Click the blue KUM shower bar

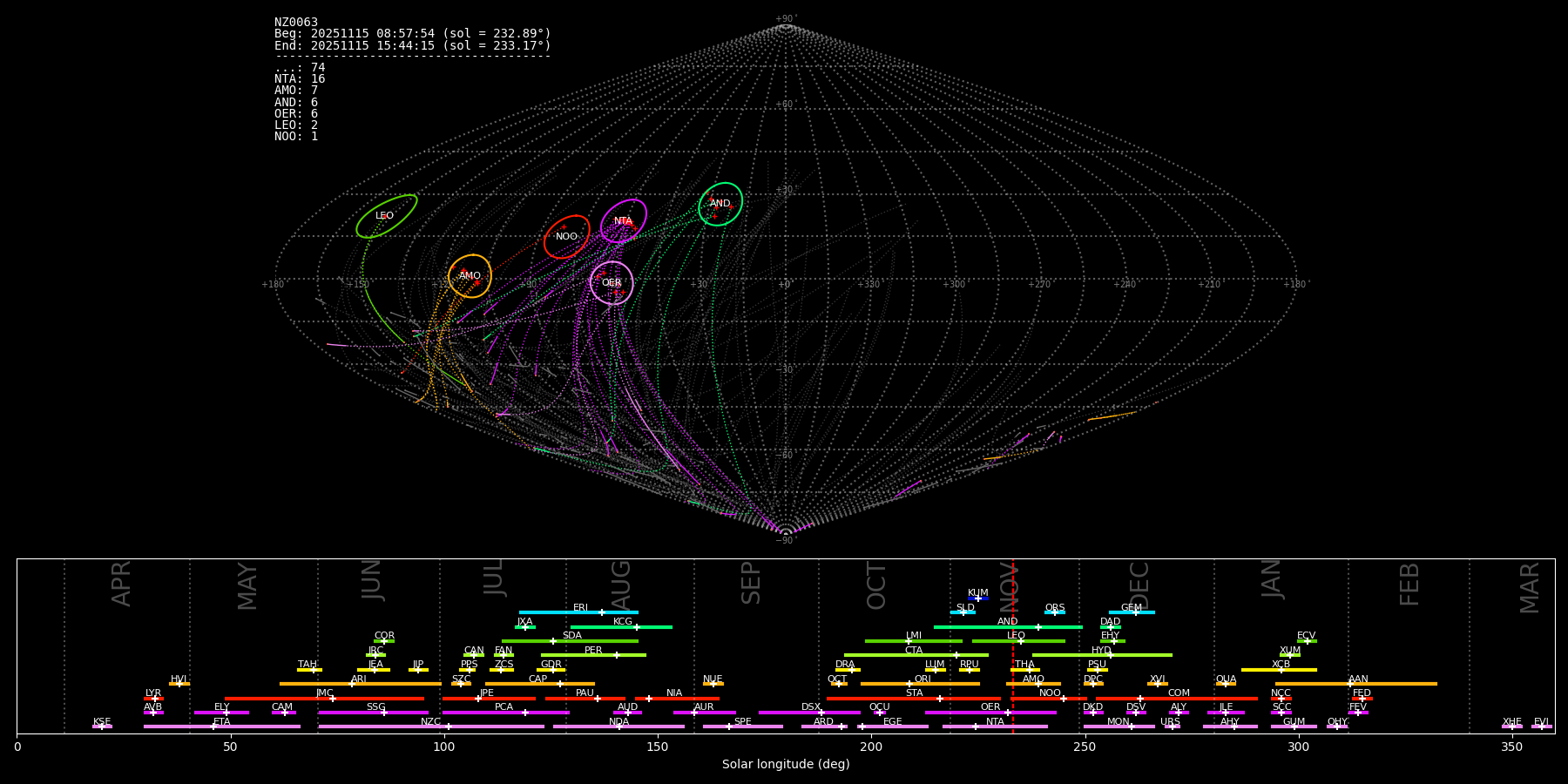[978, 598]
